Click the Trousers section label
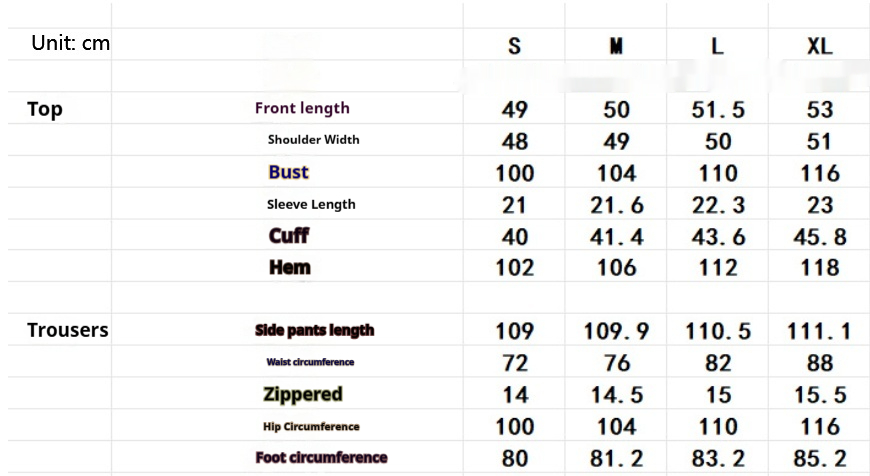This screenshot has height=476, width=870. point(68,330)
